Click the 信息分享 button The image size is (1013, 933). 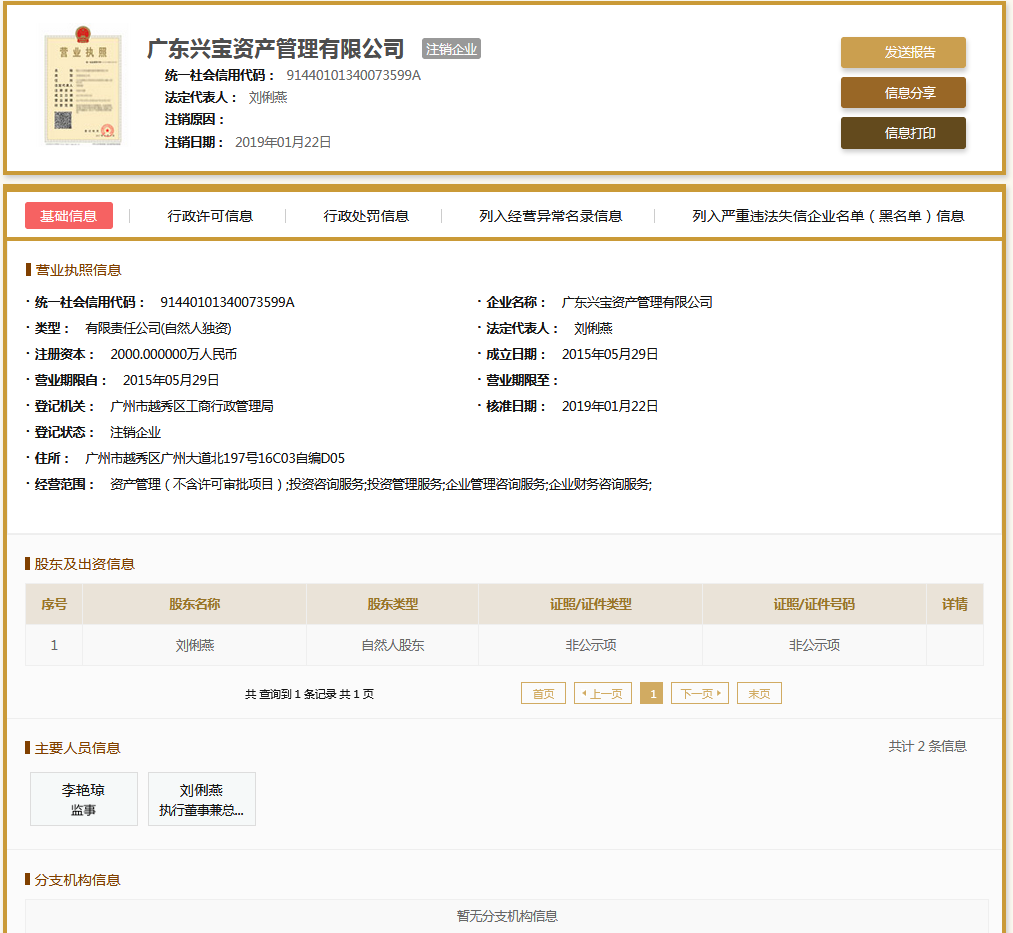pyautogui.click(x=902, y=92)
